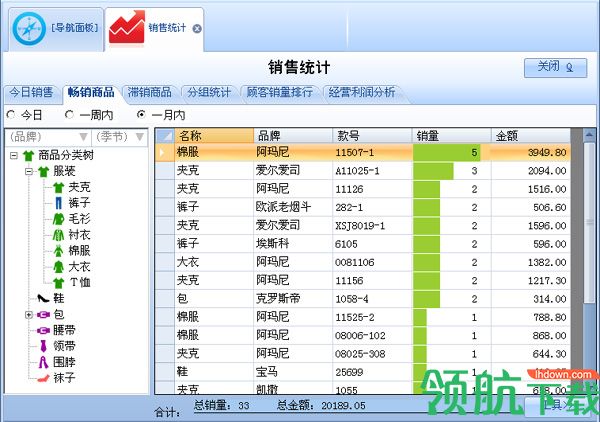This screenshot has height=422, width=600.
Task: Sort by the 金额 column header
Action: pos(531,136)
